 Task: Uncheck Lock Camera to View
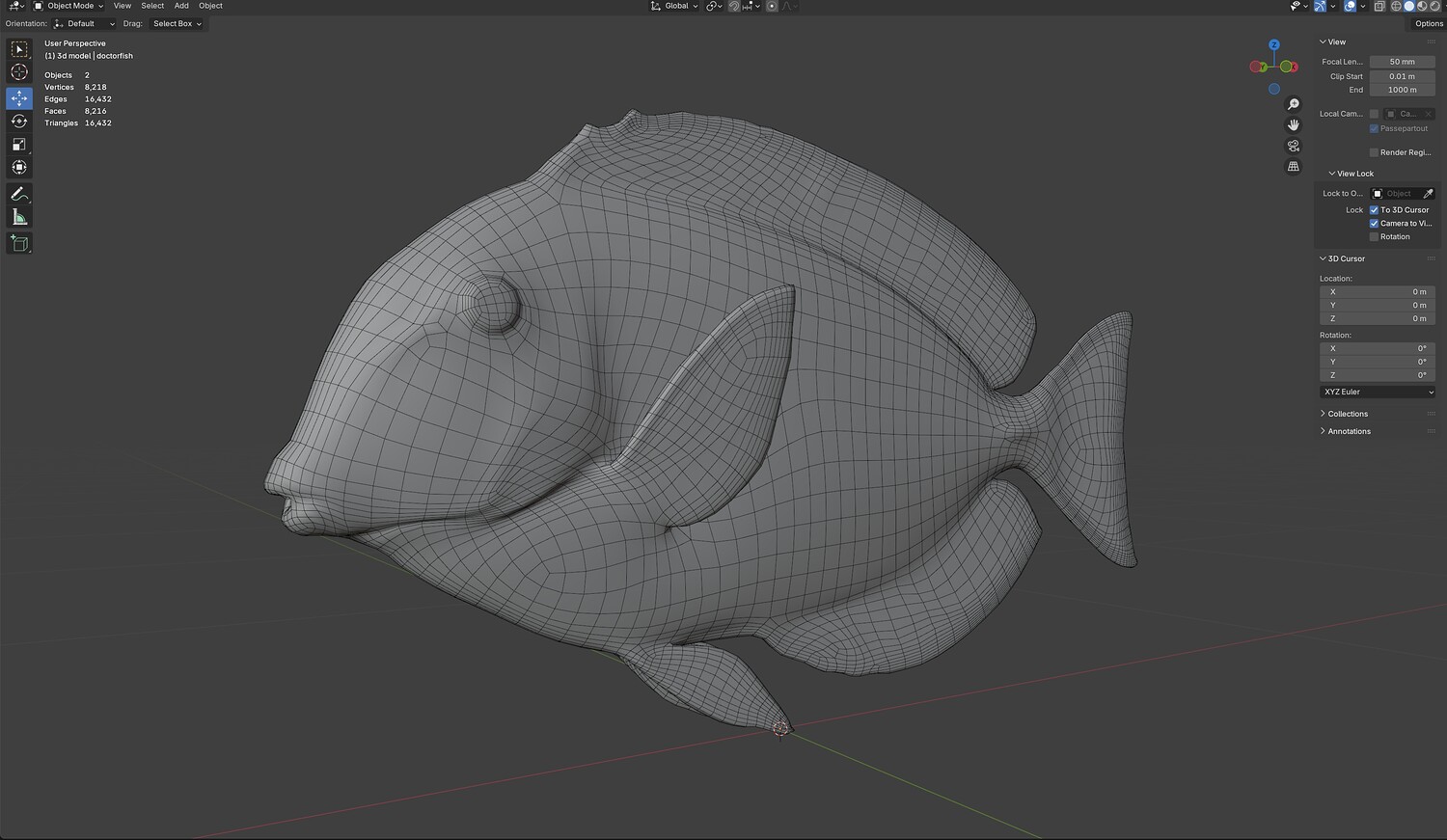point(1374,224)
